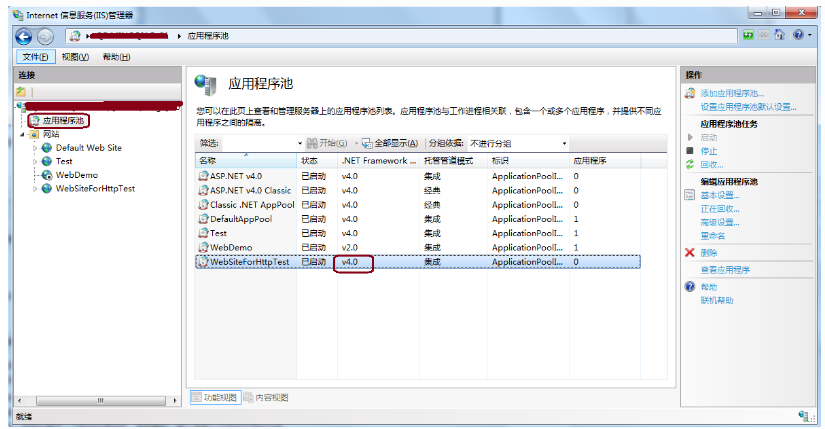Open the 文件 (file) menu
The height and width of the screenshot is (429, 825).
click(36, 57)
